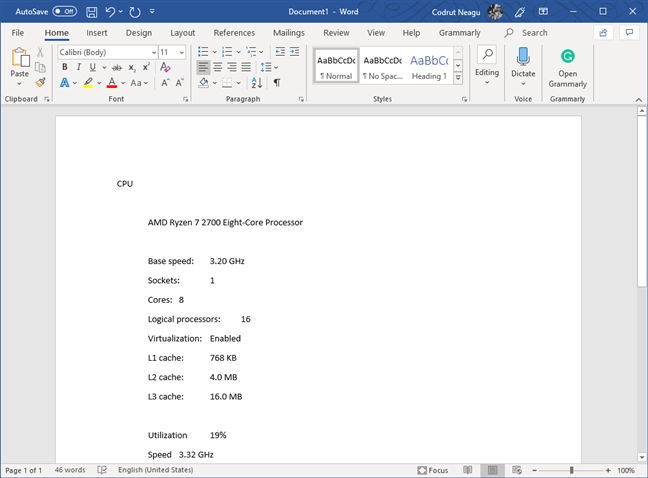Toggle underline formatting
This screenshot has width=648, height=478.
[93, 67]
